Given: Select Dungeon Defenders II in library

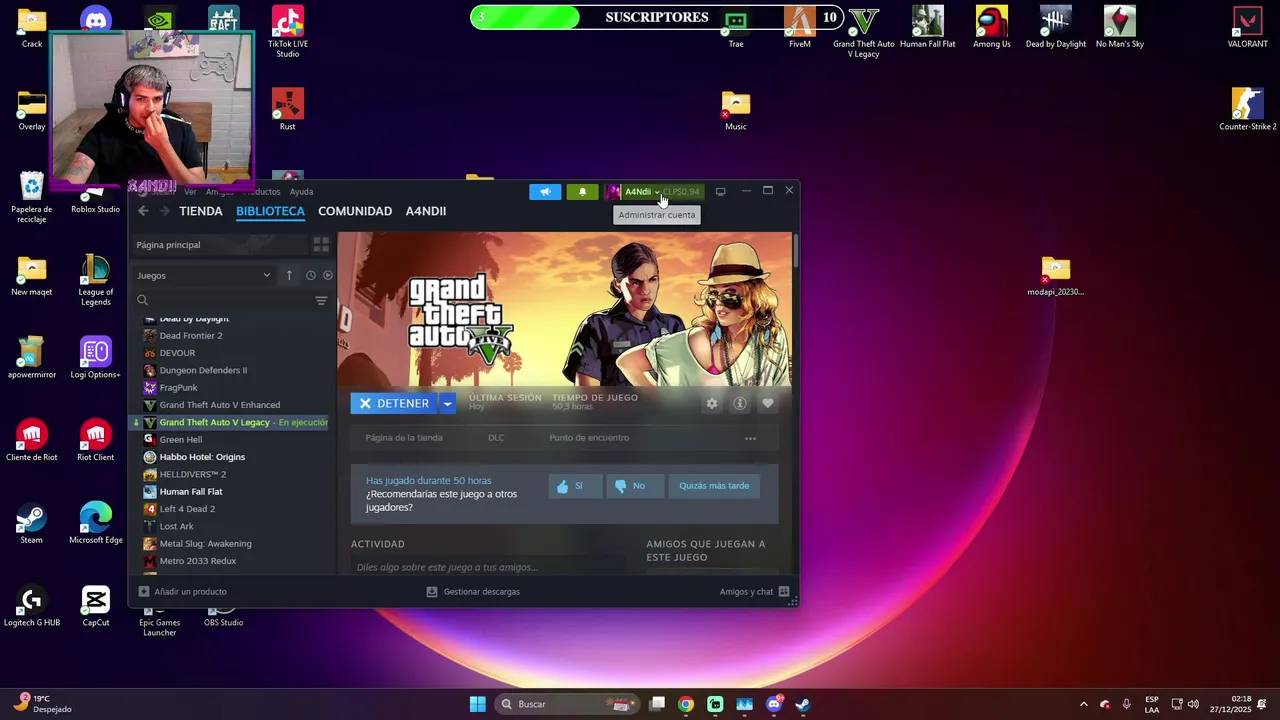Looking at the screenshot, I should tap(203, 370).
